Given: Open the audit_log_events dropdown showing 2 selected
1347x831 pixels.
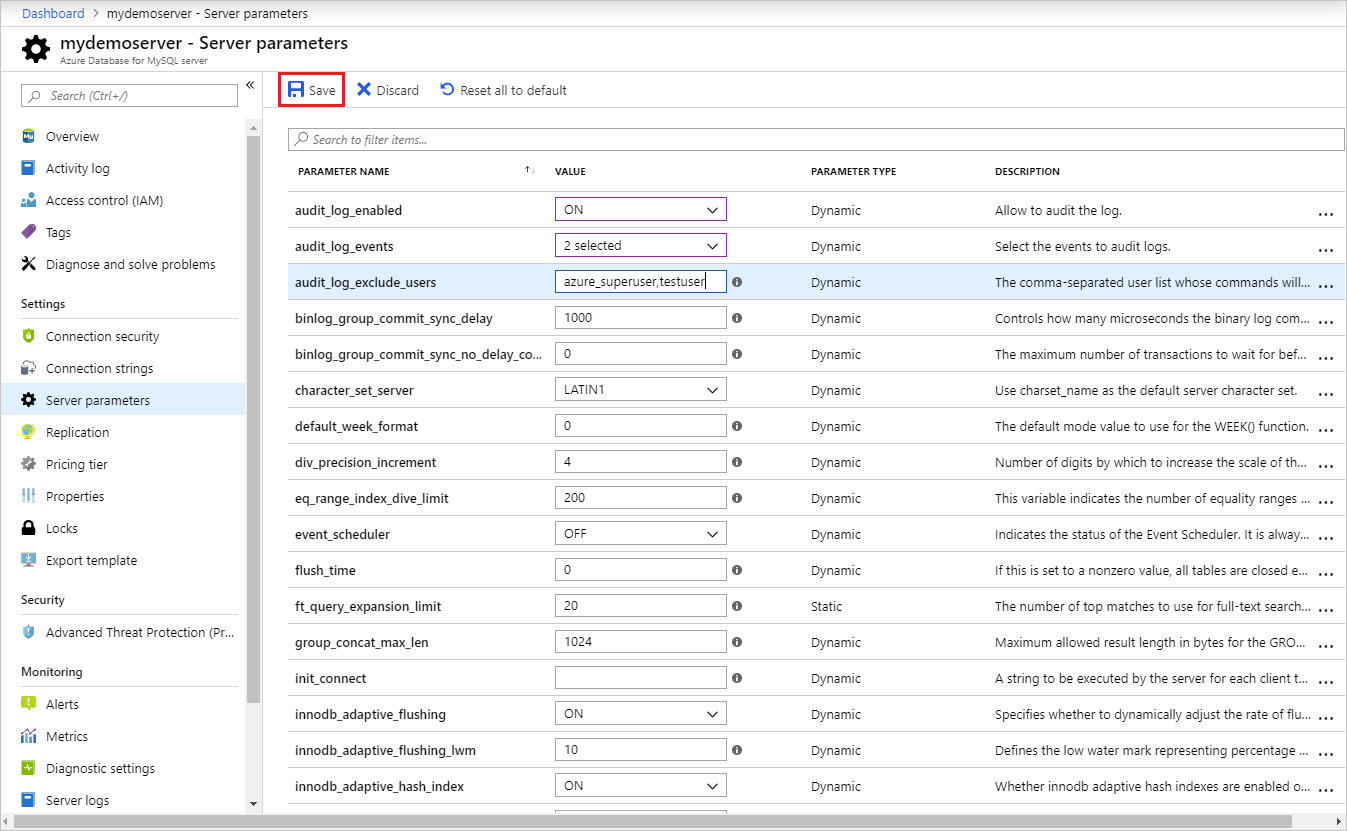Looking at the screenshot, I should [641, 246].
